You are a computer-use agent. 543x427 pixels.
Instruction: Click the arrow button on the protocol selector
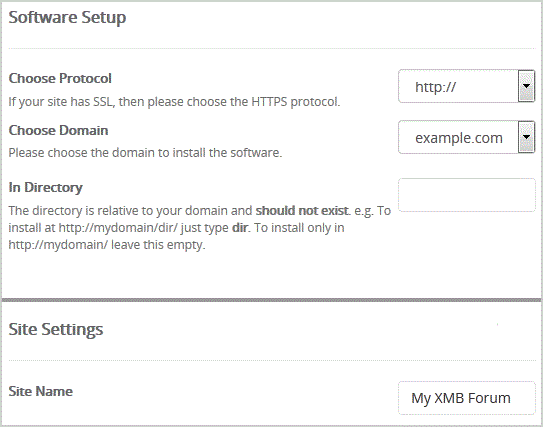tap(526, 86)
